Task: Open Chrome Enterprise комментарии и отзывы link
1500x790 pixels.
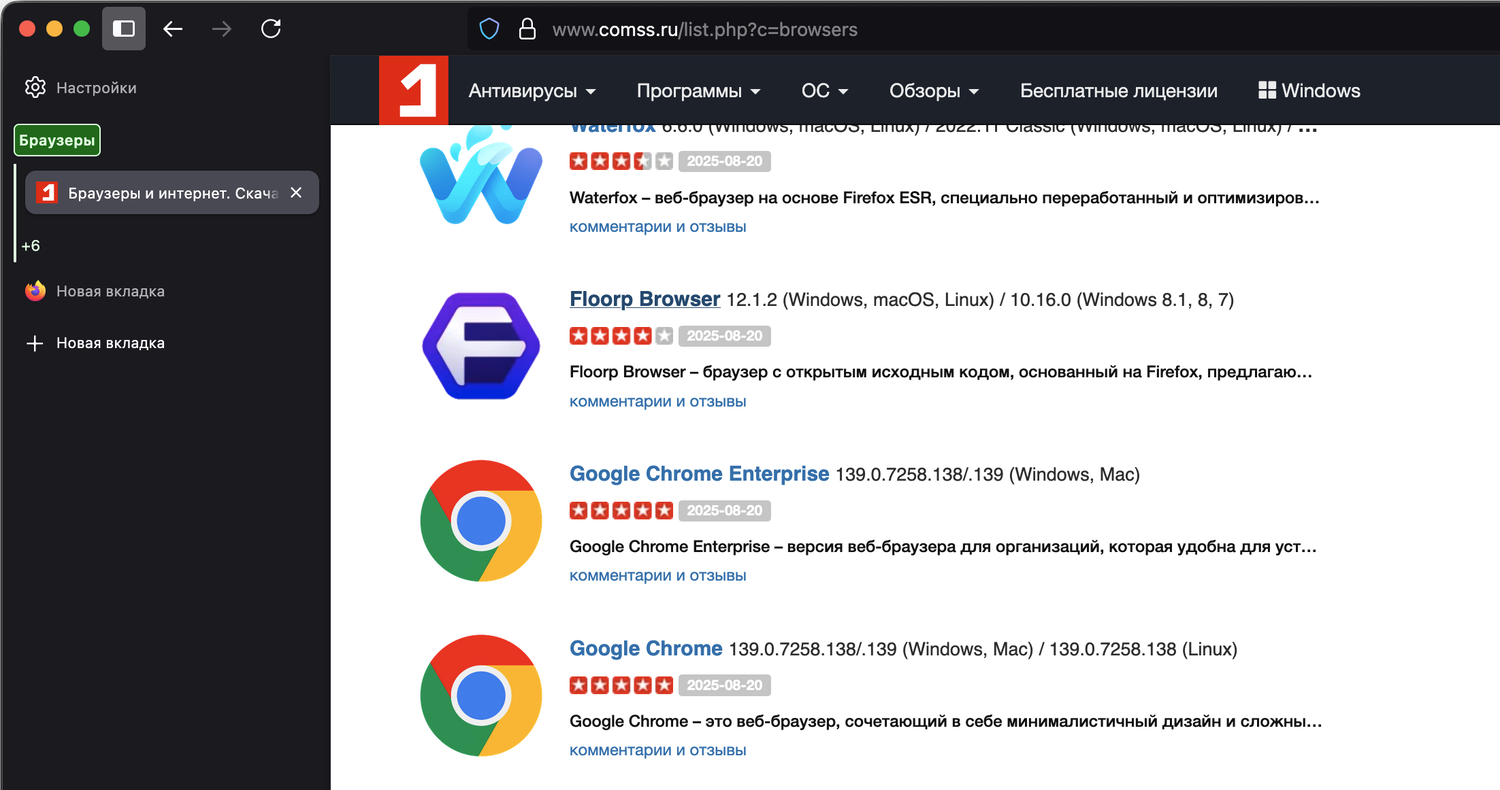Action: pyautogui.click(x=658, y=576)
